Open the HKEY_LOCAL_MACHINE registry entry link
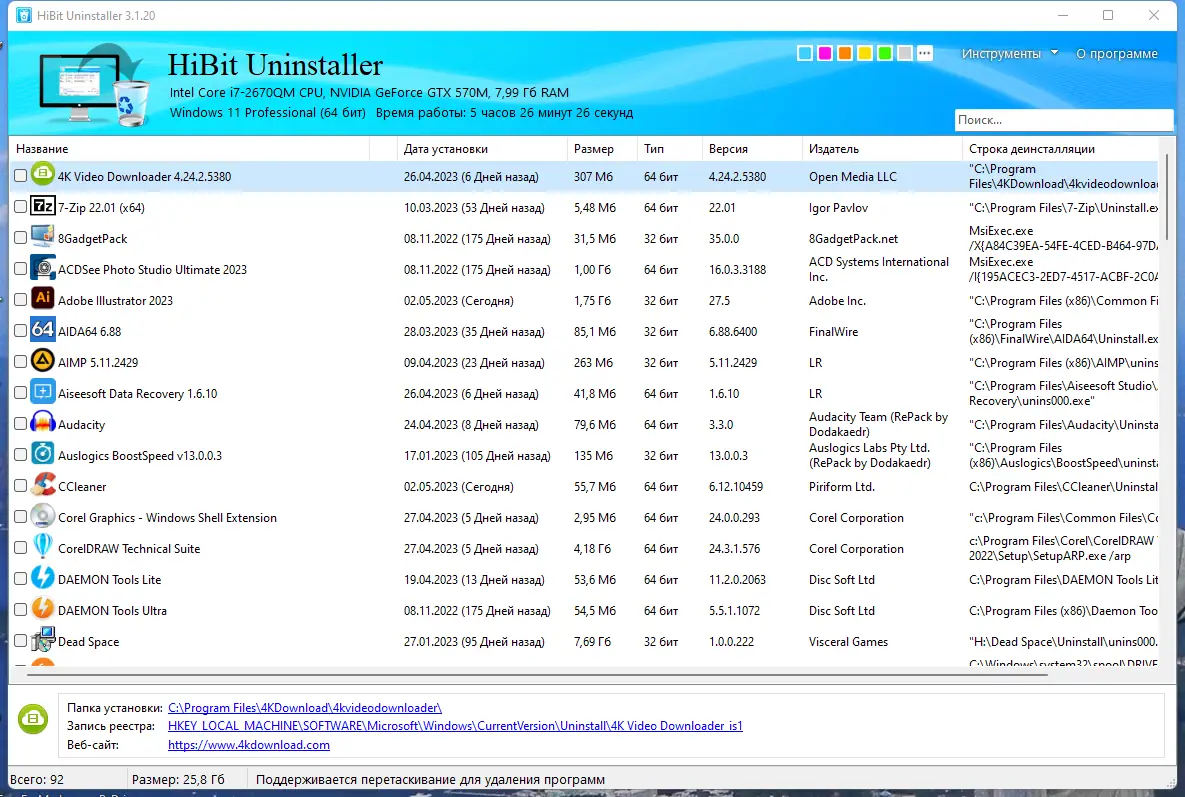This screenshot has height=797, width=1185. click(x=455, y=726)
